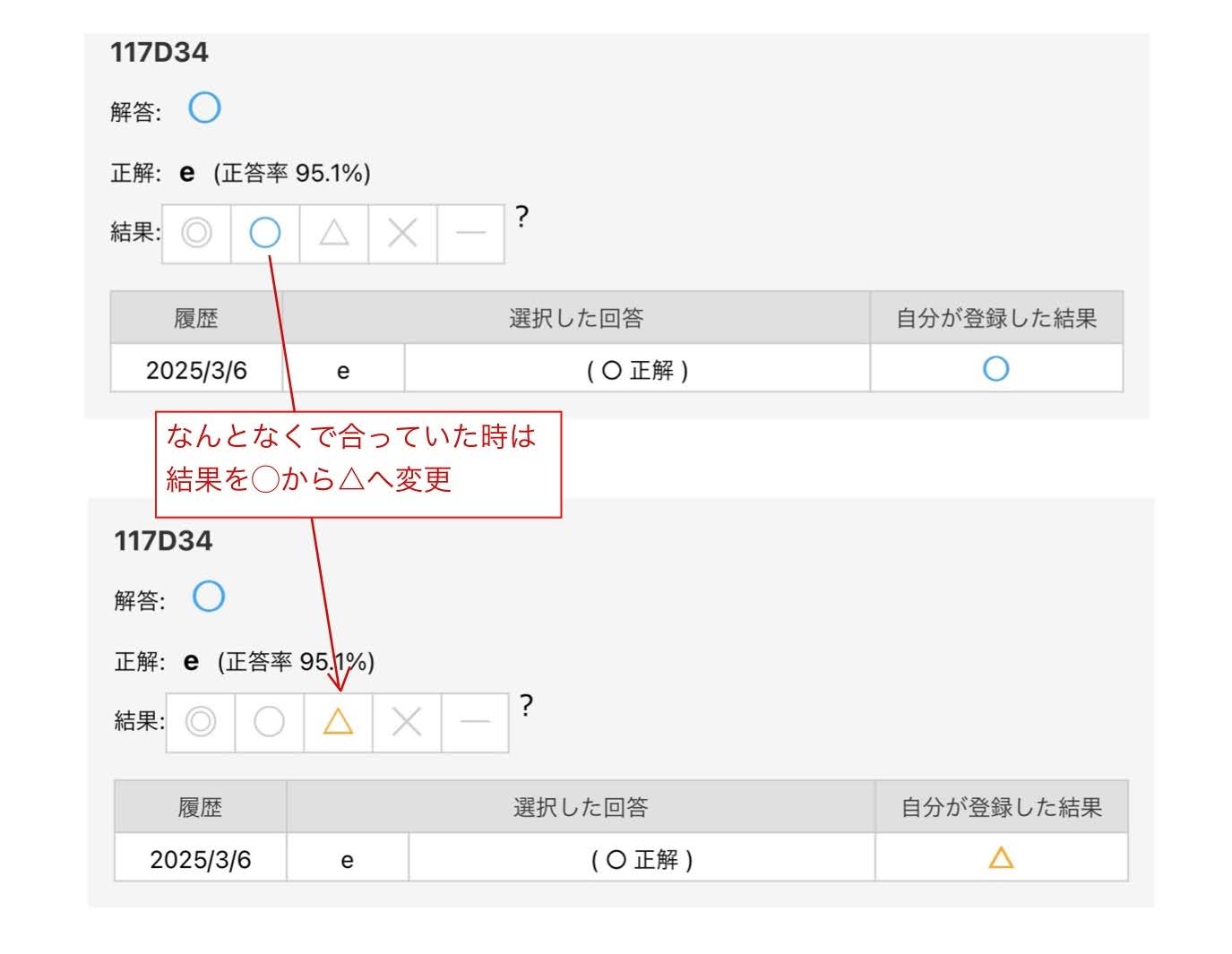Screen dimensions: 1232x954
Task: Open the ? help beside upper result buttons
Action: [x=522, y=217]
